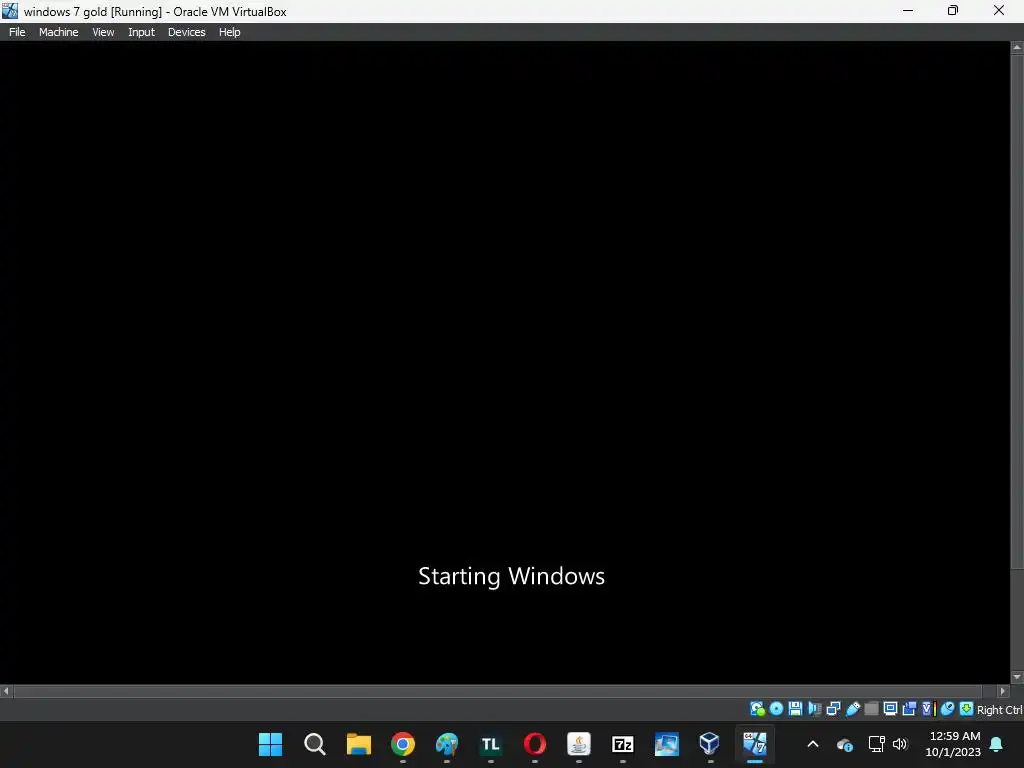The width and height of the screenshot is (1024, 768).
Task: Click the vertical scrollbar up arrow
Action: pos(1017,48)
